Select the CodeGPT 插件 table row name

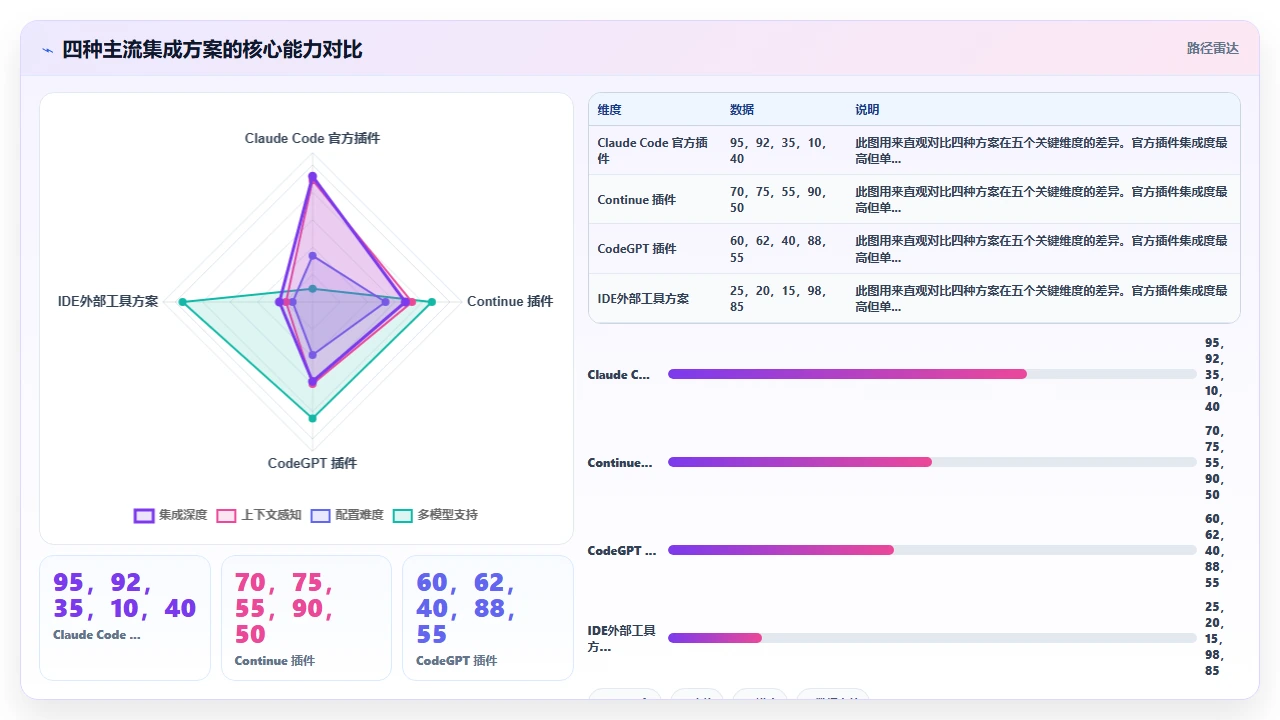[x=637, y=249]
